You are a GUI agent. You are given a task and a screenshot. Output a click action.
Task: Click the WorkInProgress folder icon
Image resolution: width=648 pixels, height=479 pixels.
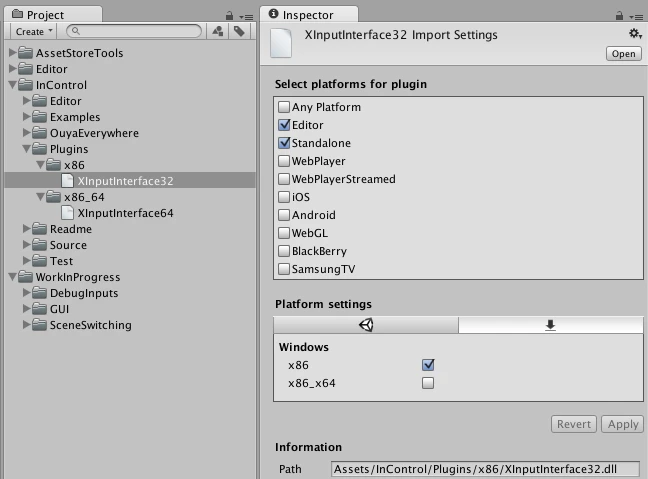pos(26,276)
